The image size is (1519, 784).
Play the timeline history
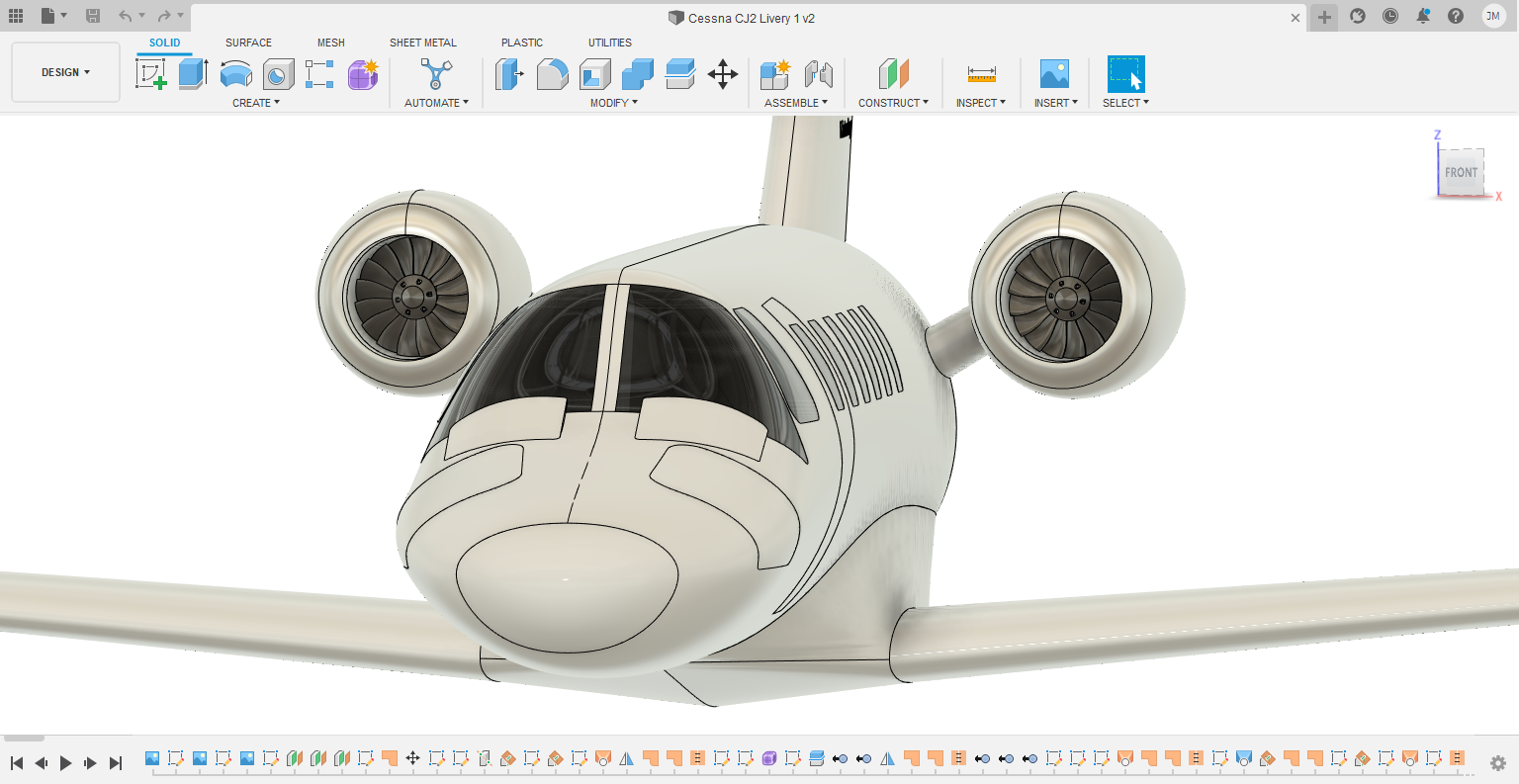click(66, 763)
